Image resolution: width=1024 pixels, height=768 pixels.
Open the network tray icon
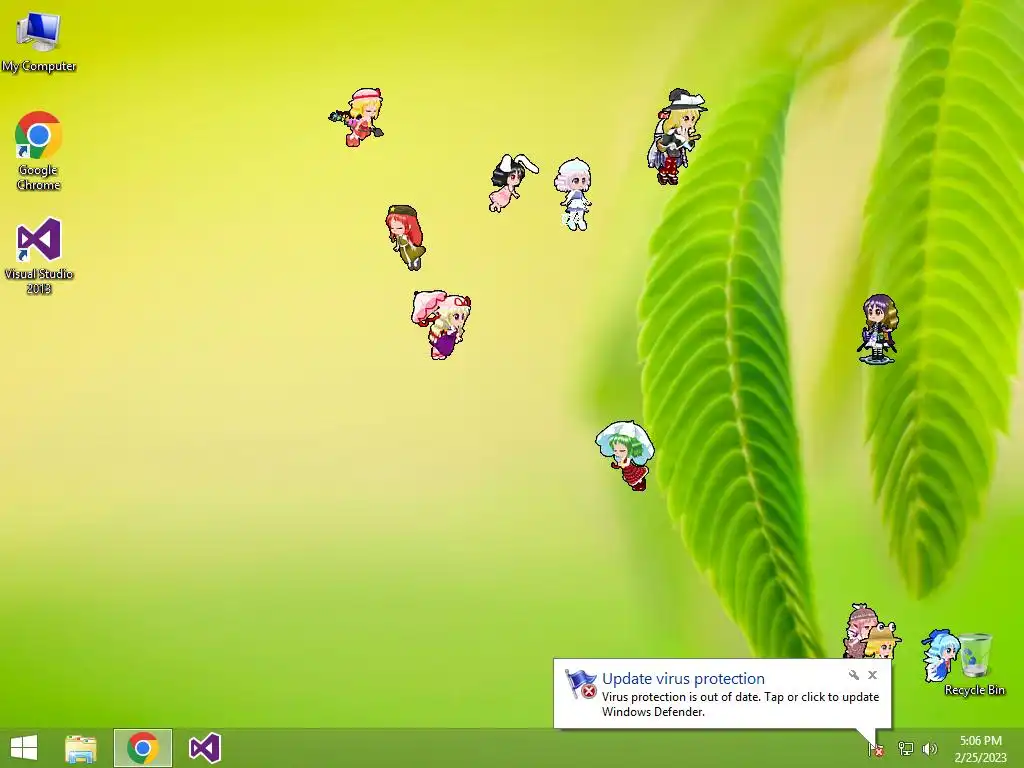point(906,749)
